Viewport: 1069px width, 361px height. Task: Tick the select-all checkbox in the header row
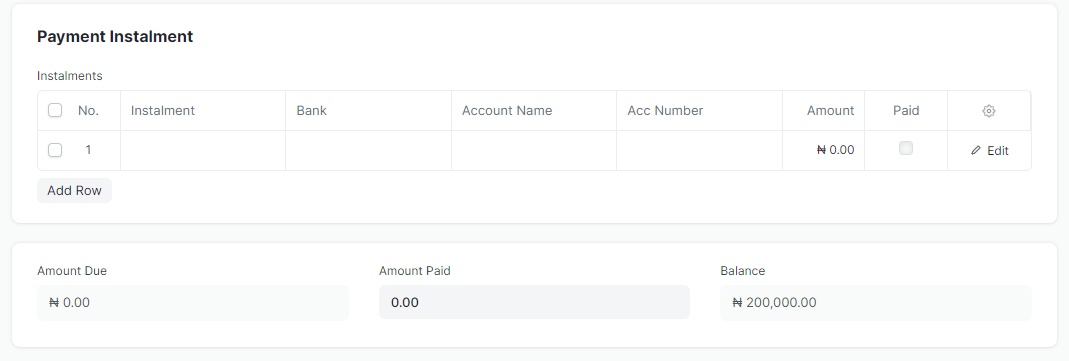coord(55,110)
